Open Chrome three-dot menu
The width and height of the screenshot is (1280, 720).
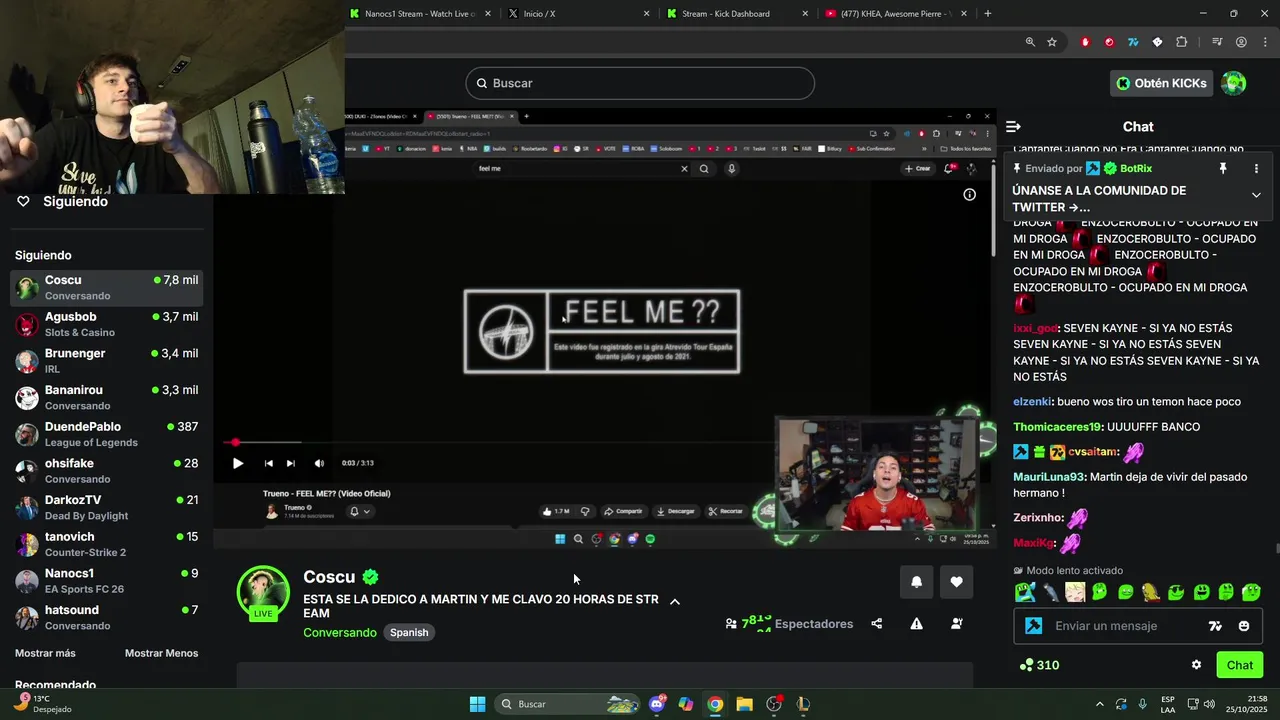tap(1264, 42)
